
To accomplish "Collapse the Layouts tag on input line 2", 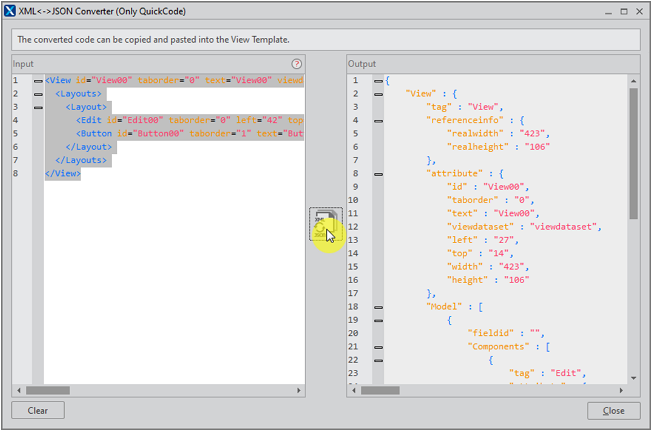I will 38,94.
